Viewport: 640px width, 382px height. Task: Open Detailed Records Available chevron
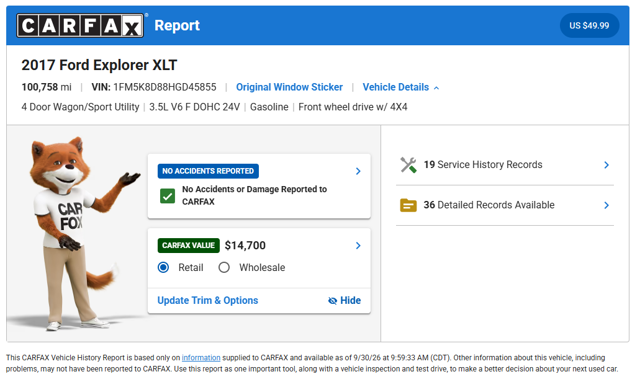pyautogui.click(x=607, y=205)
